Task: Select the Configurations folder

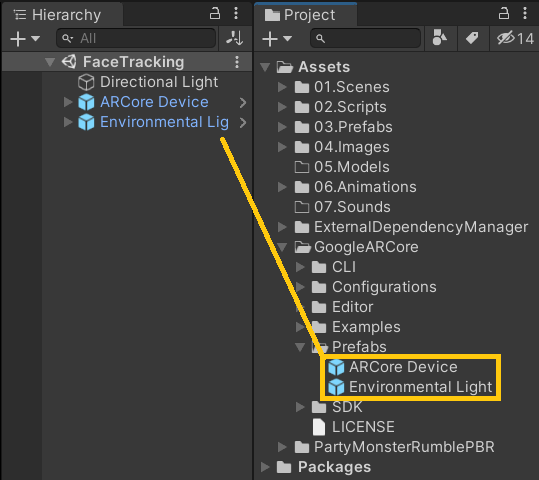Action: coord(384,287)
